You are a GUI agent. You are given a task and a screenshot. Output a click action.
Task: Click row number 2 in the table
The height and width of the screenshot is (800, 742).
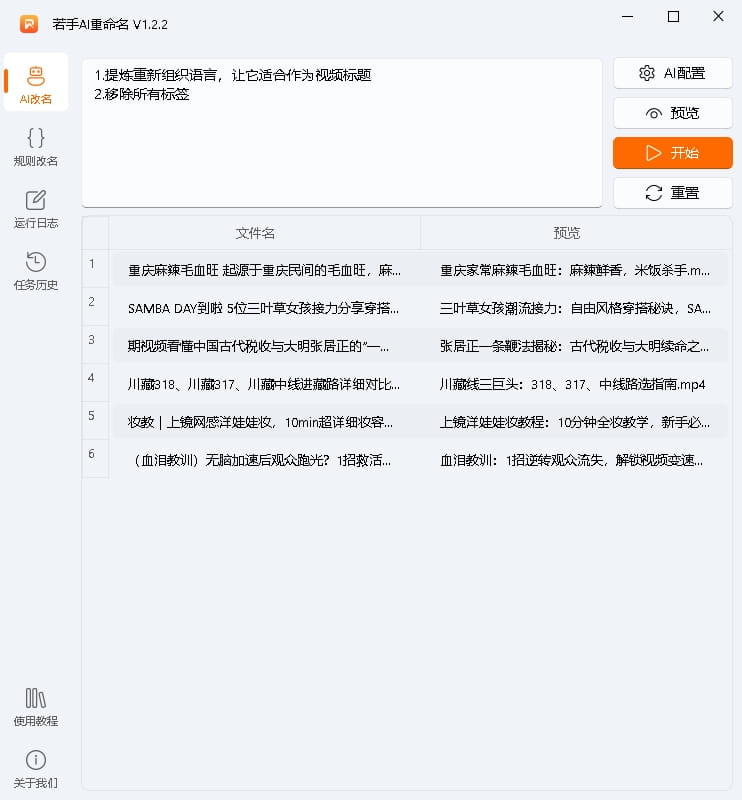[95, 307]
